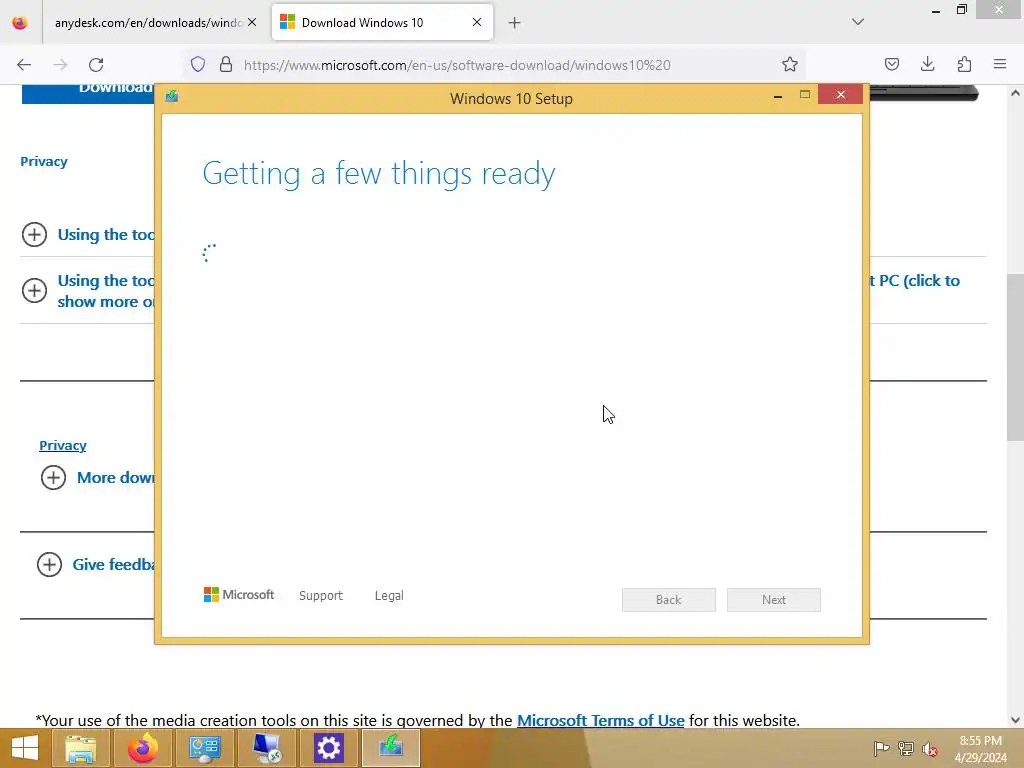1024x768 pixels.
Task: Click Microsoft logo in setup footer
Action: click(239, 595)
